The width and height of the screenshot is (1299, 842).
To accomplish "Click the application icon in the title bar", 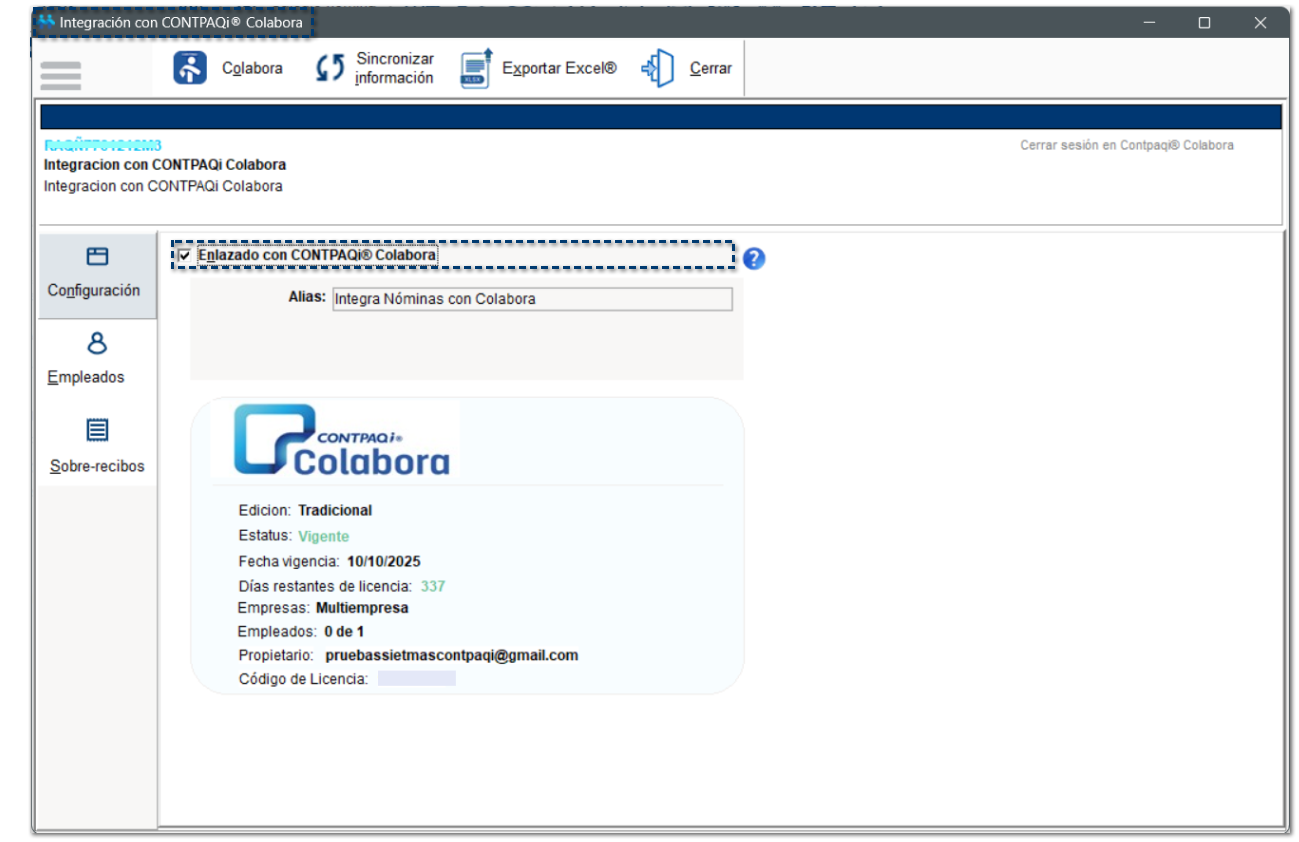I will click(46, 22).
